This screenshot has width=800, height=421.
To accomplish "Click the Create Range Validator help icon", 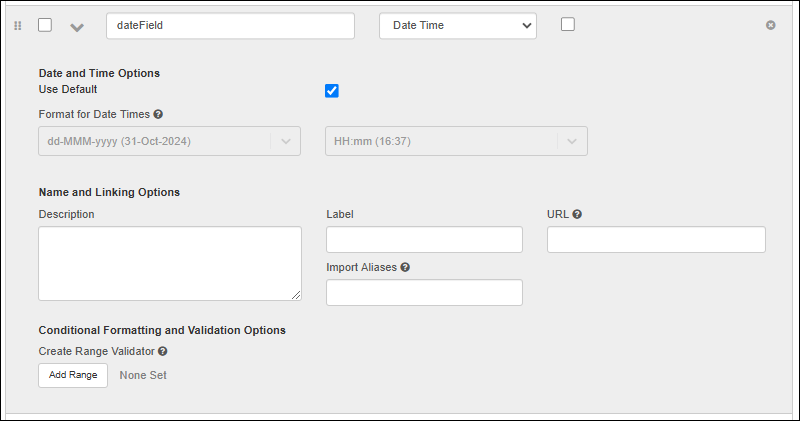I will (x=162, y=351).
